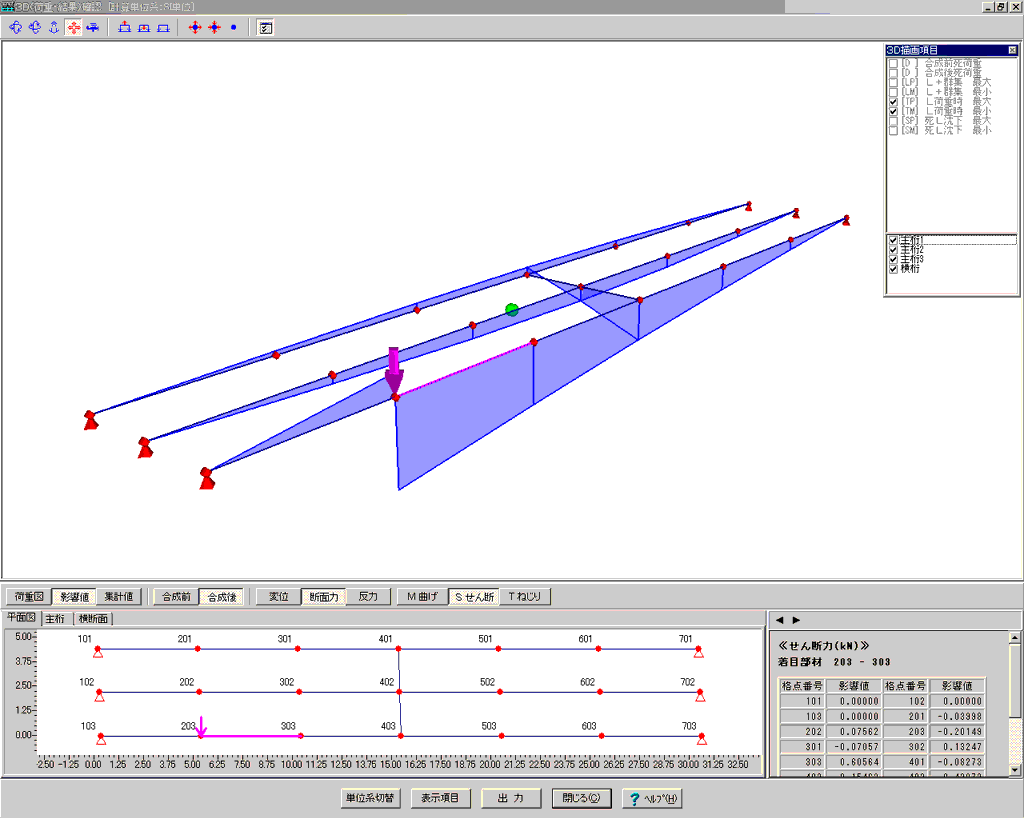The image size is (1024, 819).
Task: Select the 影響値 influence value button
Action: click(74, 596)
